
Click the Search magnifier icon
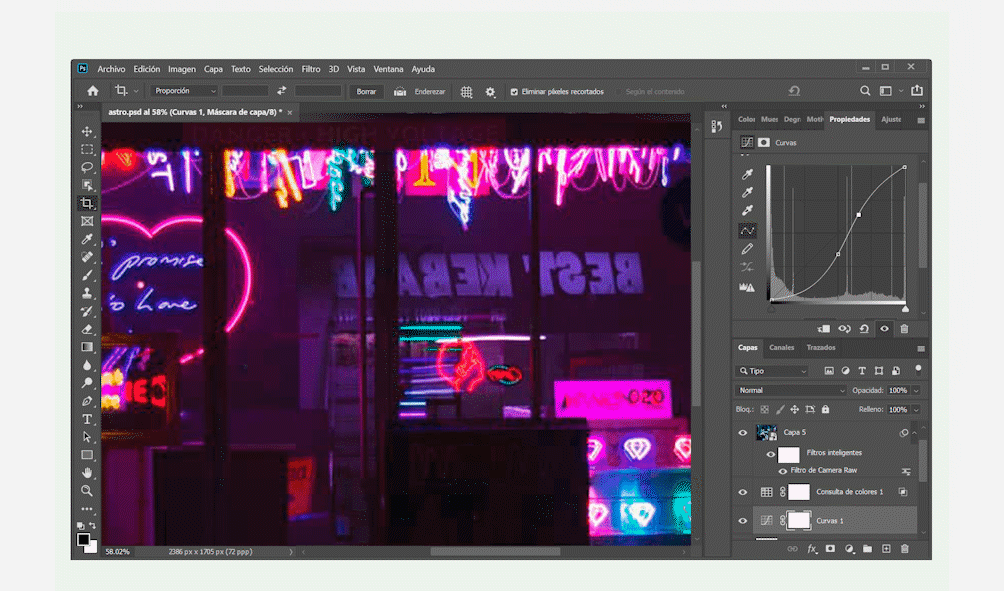pos(865,91)
